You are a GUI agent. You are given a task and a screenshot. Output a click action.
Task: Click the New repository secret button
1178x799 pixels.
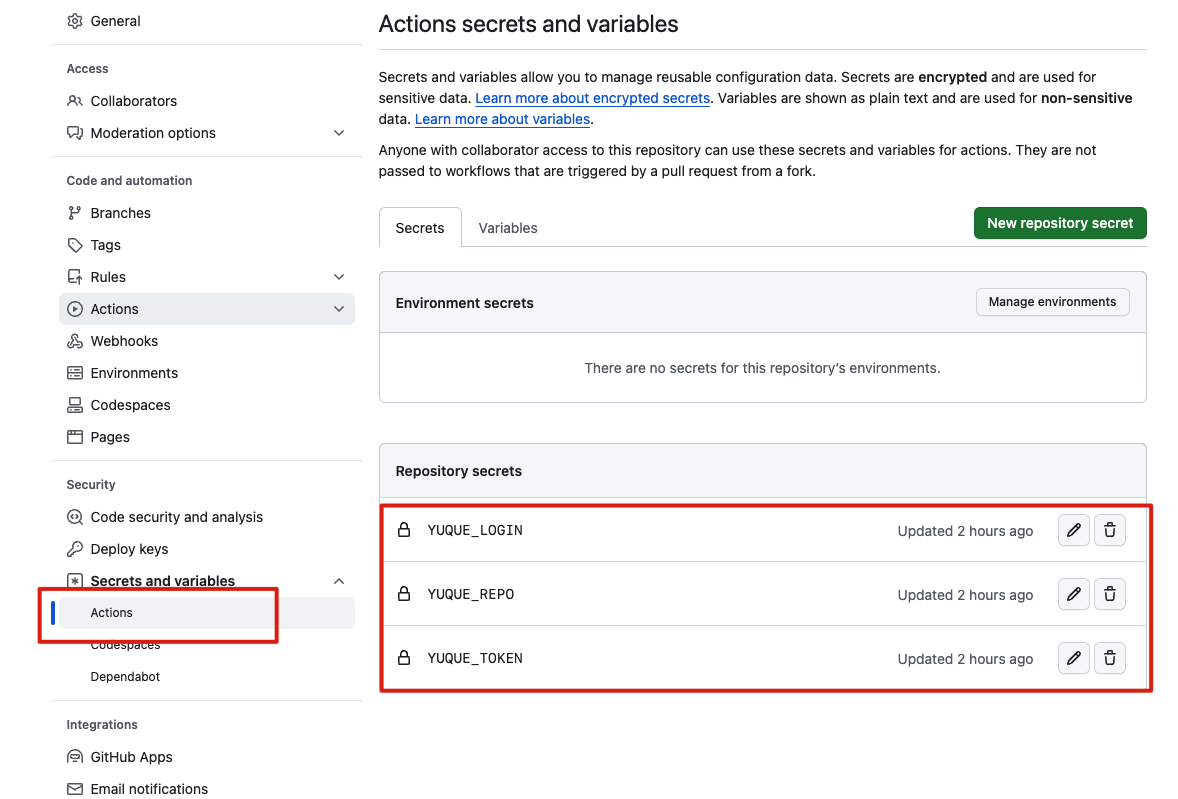(1059, 222)
